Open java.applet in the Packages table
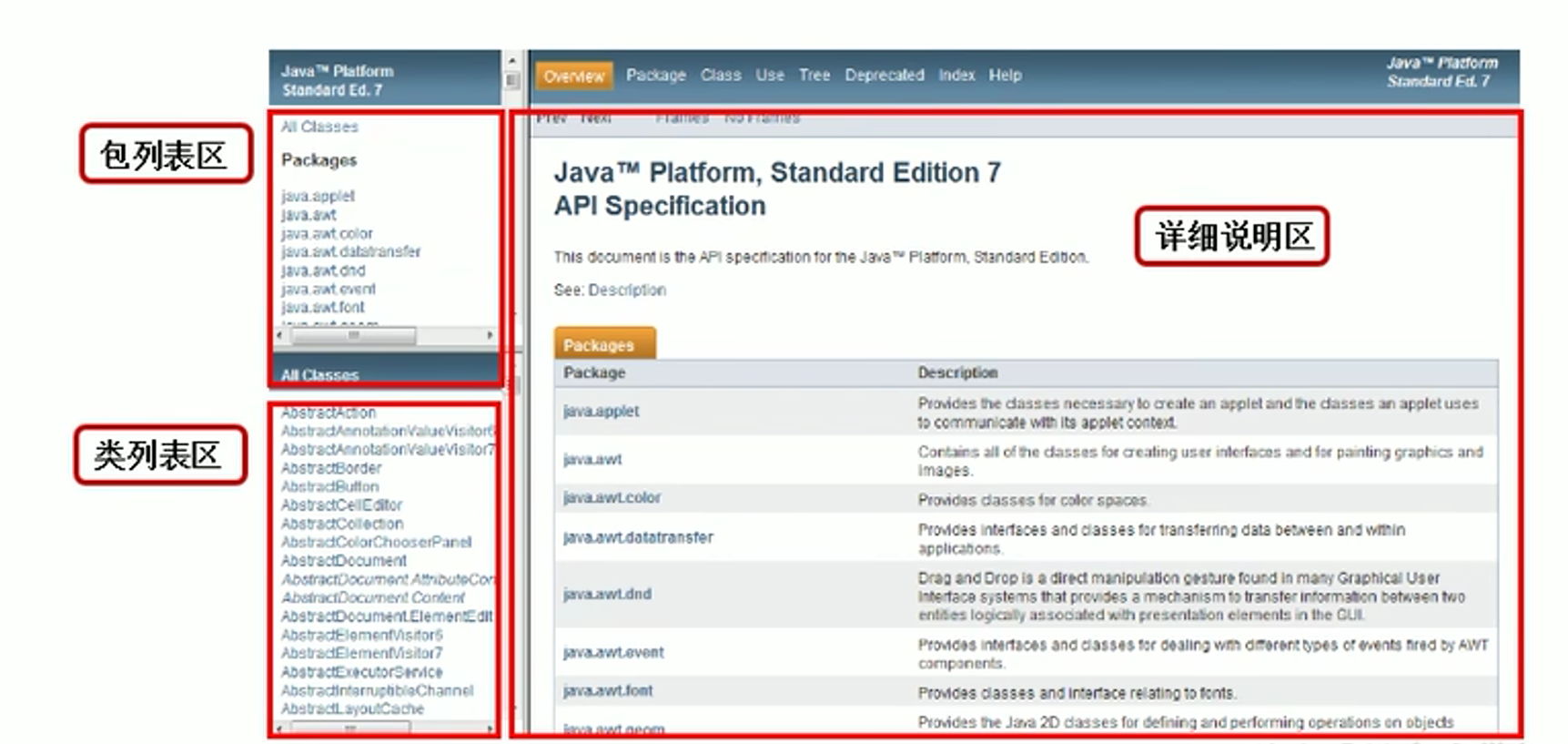 602,411
